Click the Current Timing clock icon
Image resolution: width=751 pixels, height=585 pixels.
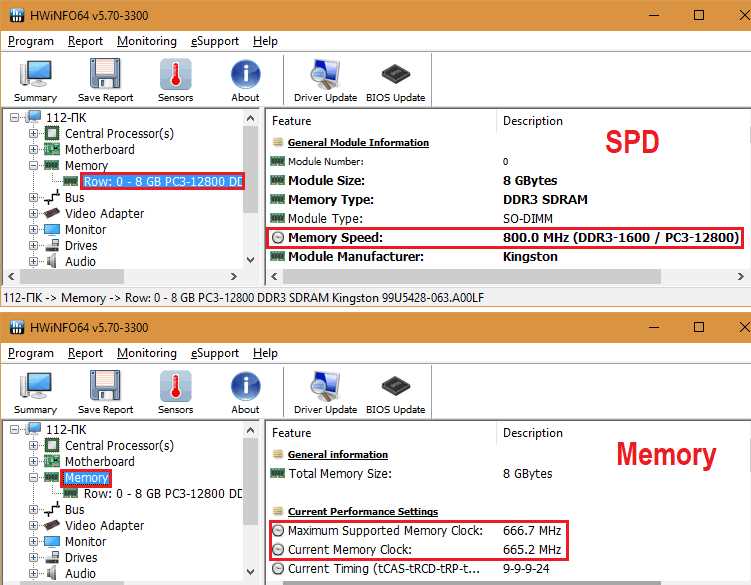coord(278,569)
